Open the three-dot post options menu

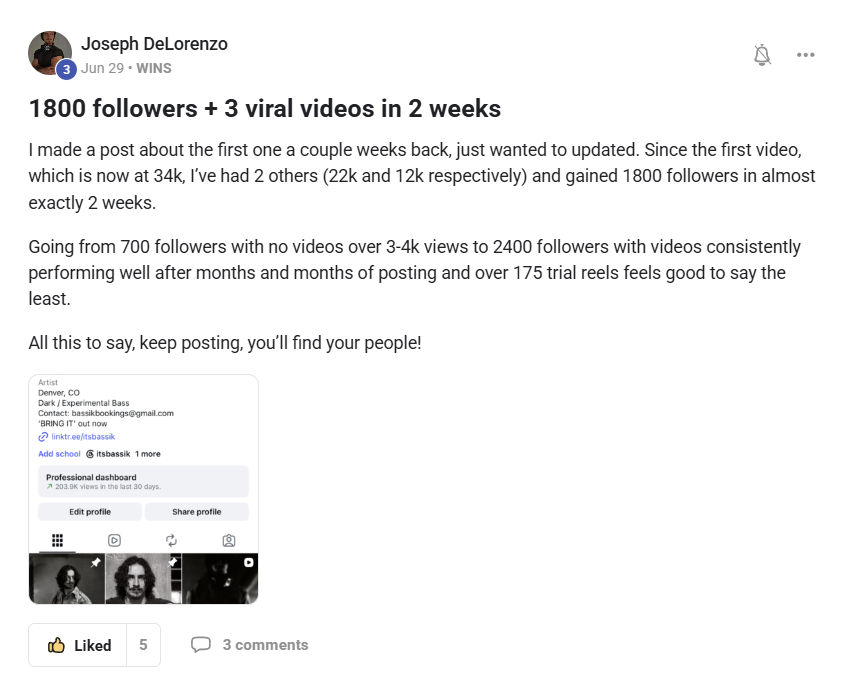coord(805,55)
